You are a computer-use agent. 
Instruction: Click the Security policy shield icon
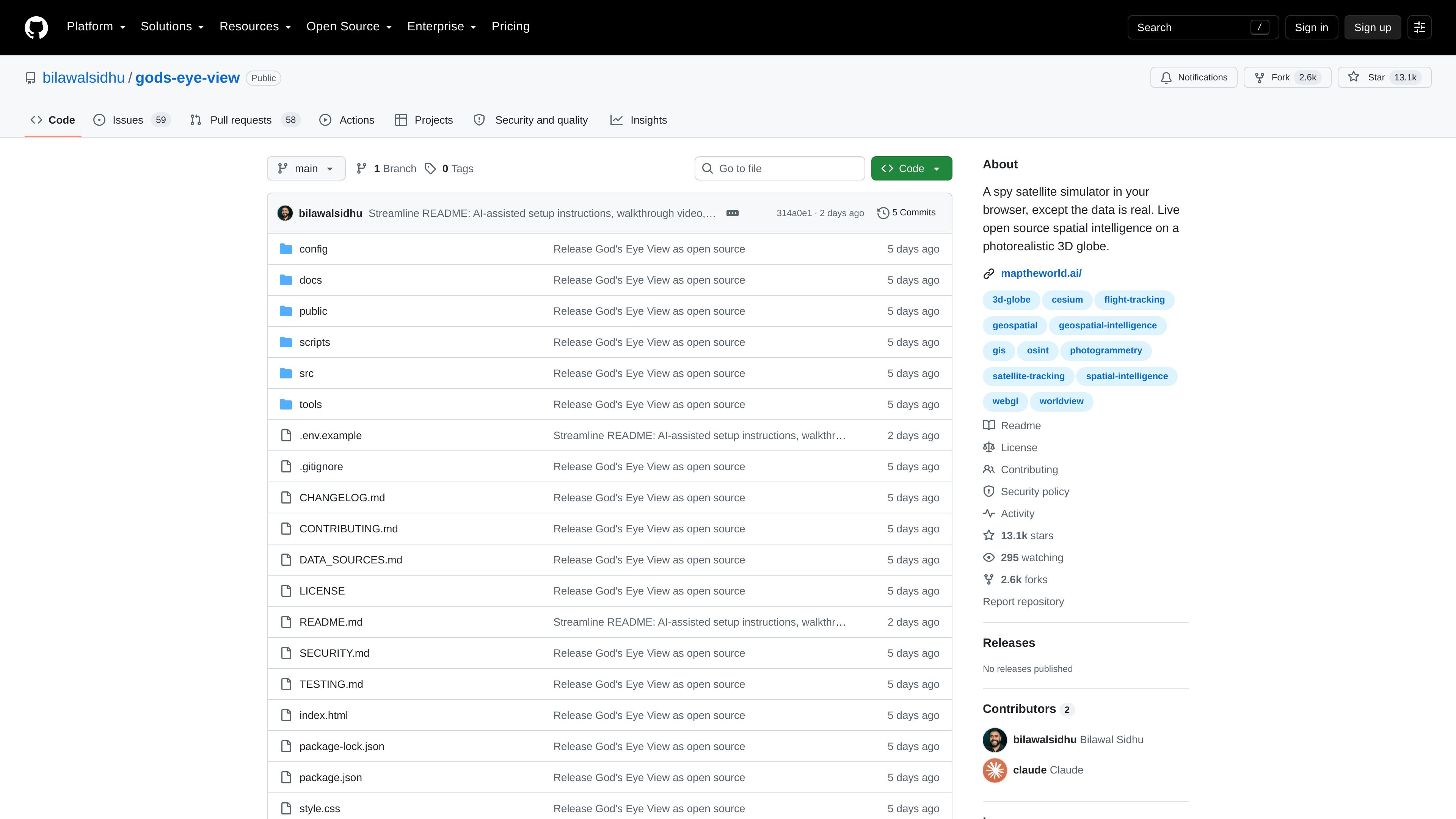click(x=988, y=492)
